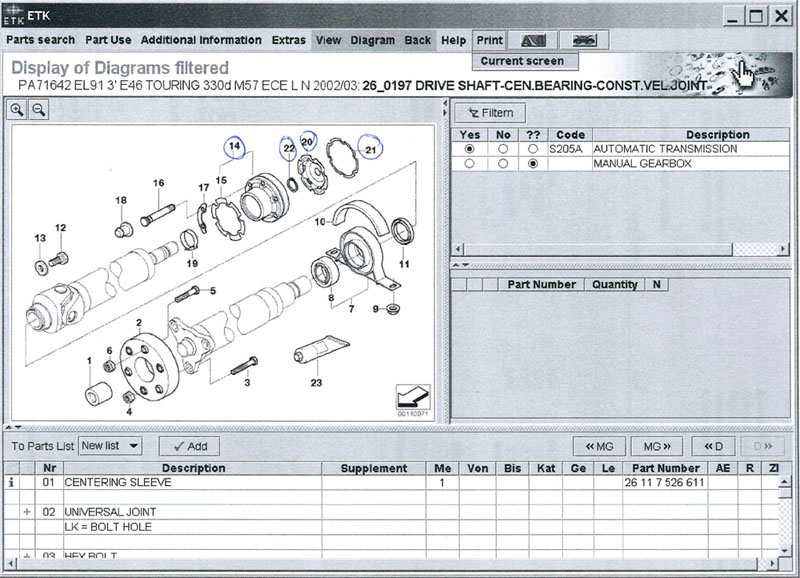Viewport: 800px width, 578px height.
Task: Choose Current screen from Print menu
Action: pos(522,61)
